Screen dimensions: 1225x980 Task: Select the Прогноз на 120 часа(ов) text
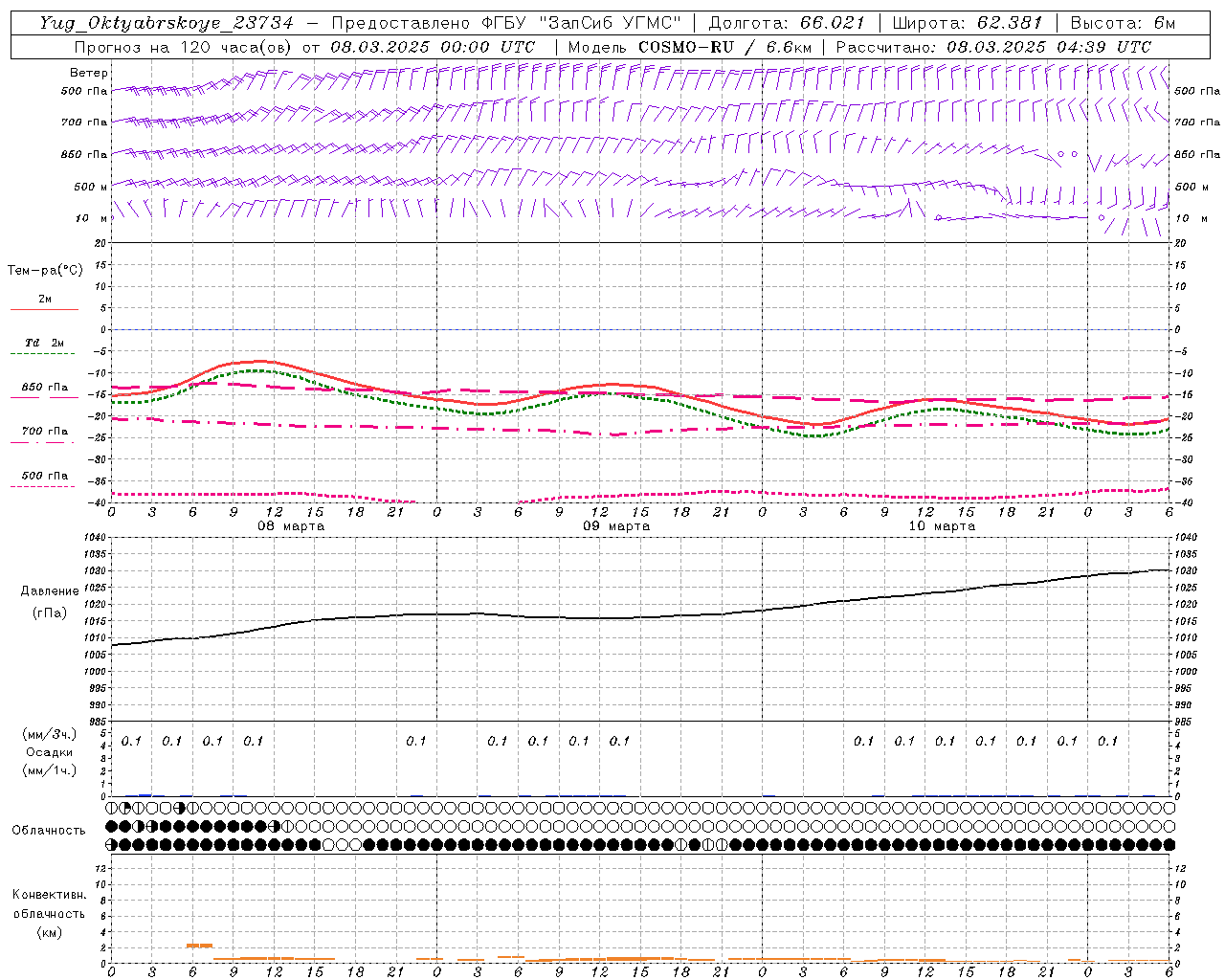[184, 47]
